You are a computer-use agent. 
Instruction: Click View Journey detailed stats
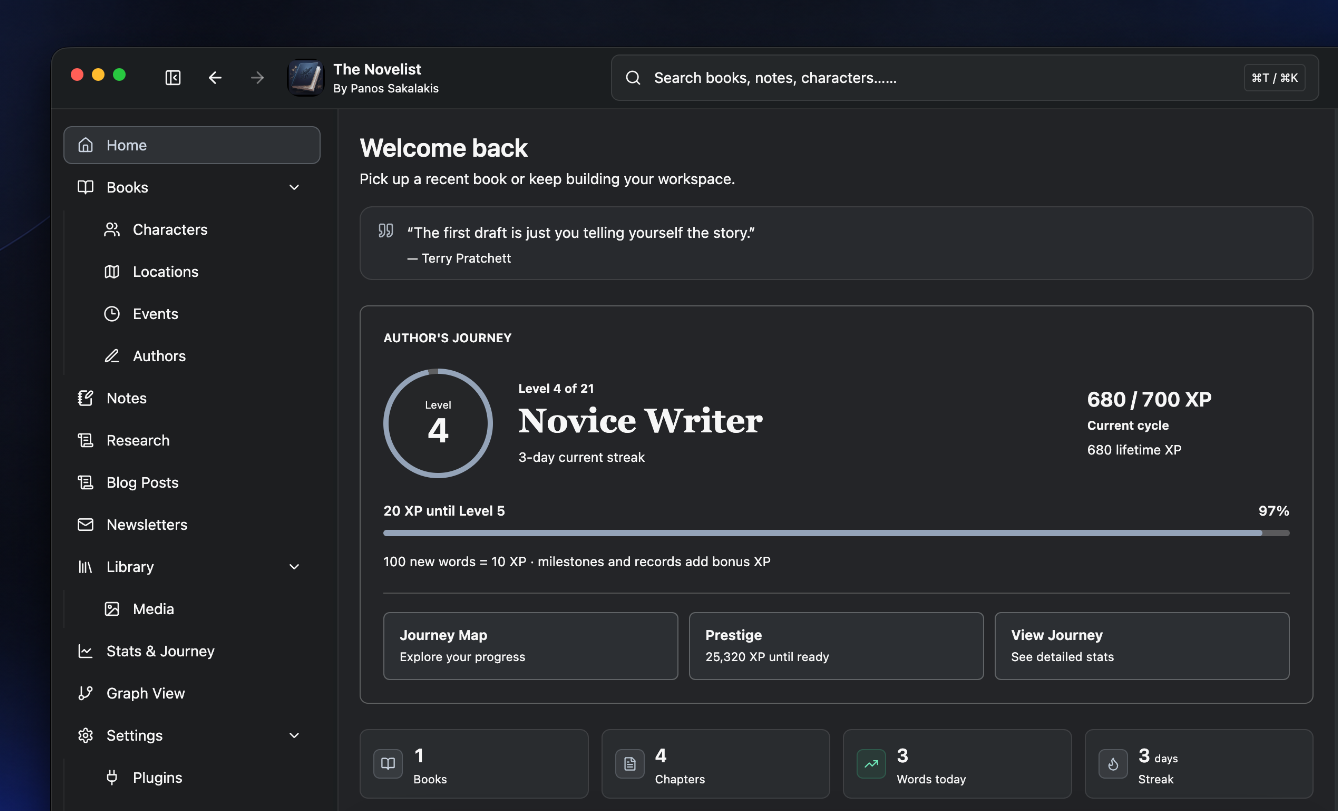[x=1142, y=646]
